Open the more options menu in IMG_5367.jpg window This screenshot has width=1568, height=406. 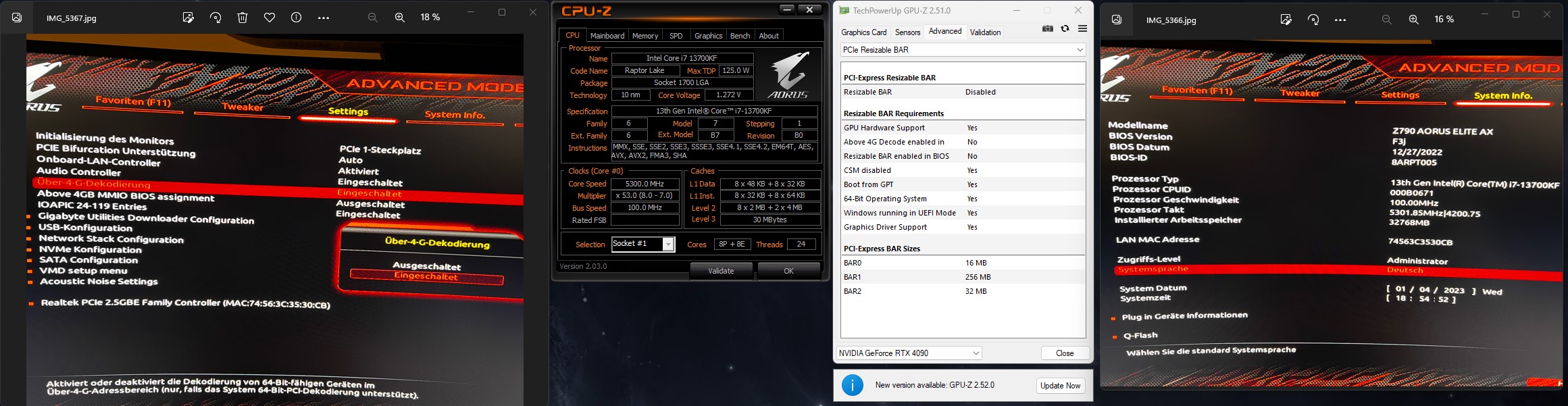324,18
